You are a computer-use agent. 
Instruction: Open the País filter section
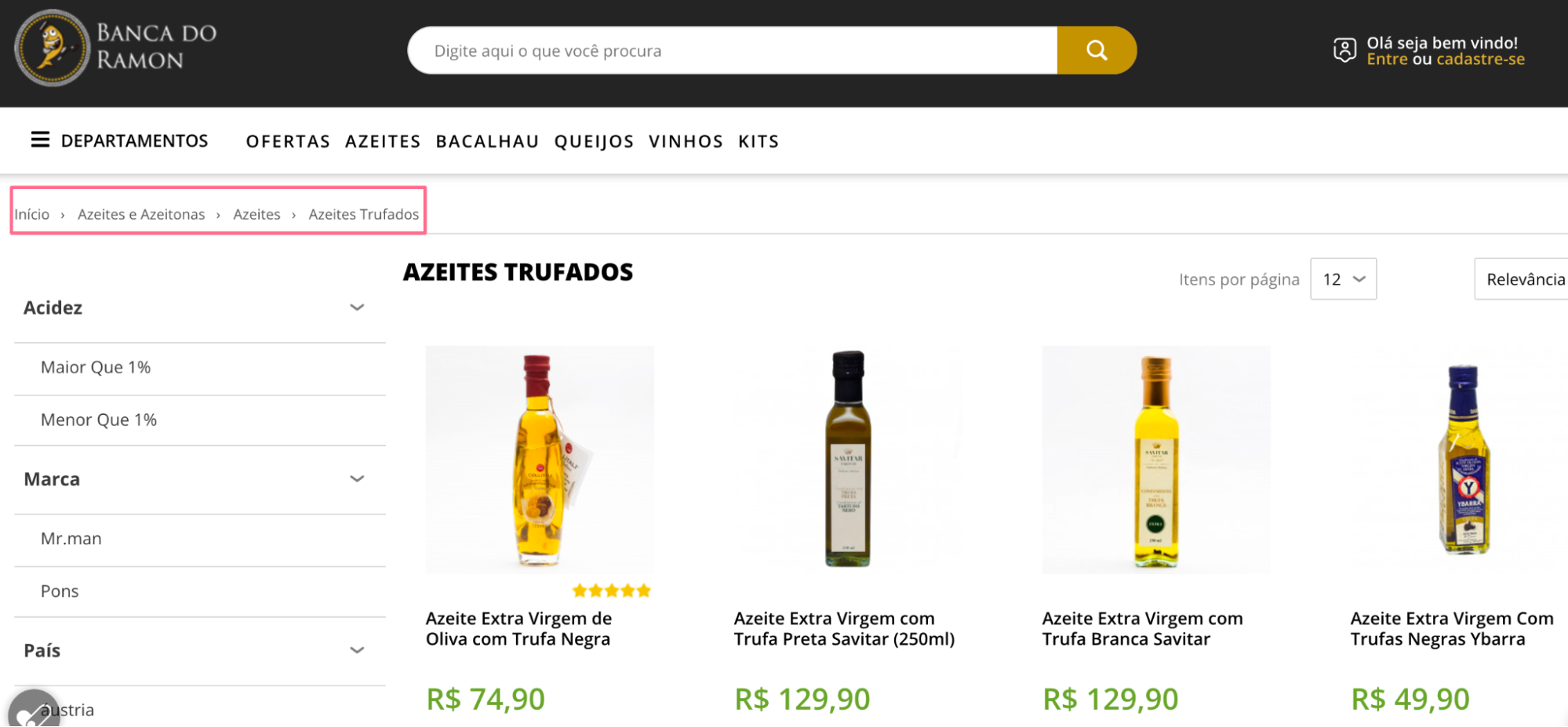[357, 650]
